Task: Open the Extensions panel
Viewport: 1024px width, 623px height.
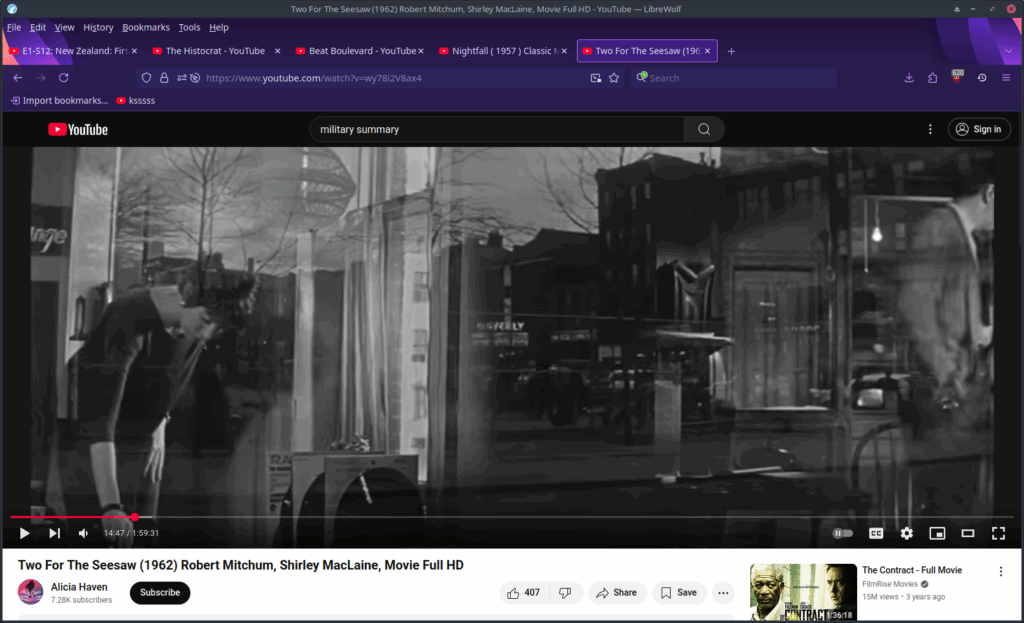Action: (x=933, y=78)
